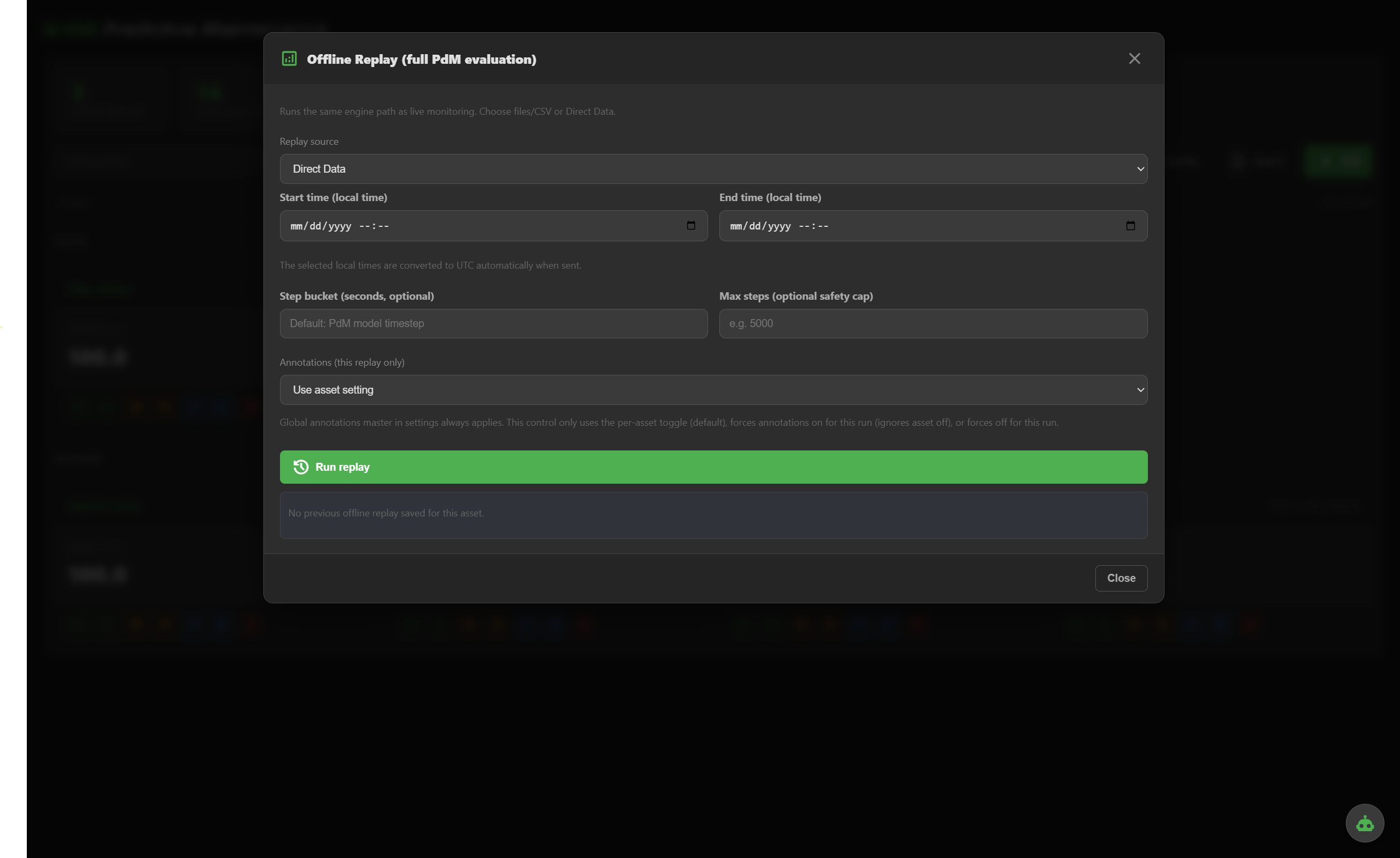This screenshot has height=858, width=1400.
Task: Open the Annotations dropdown for this replay
Action: [x=713, y=390]
